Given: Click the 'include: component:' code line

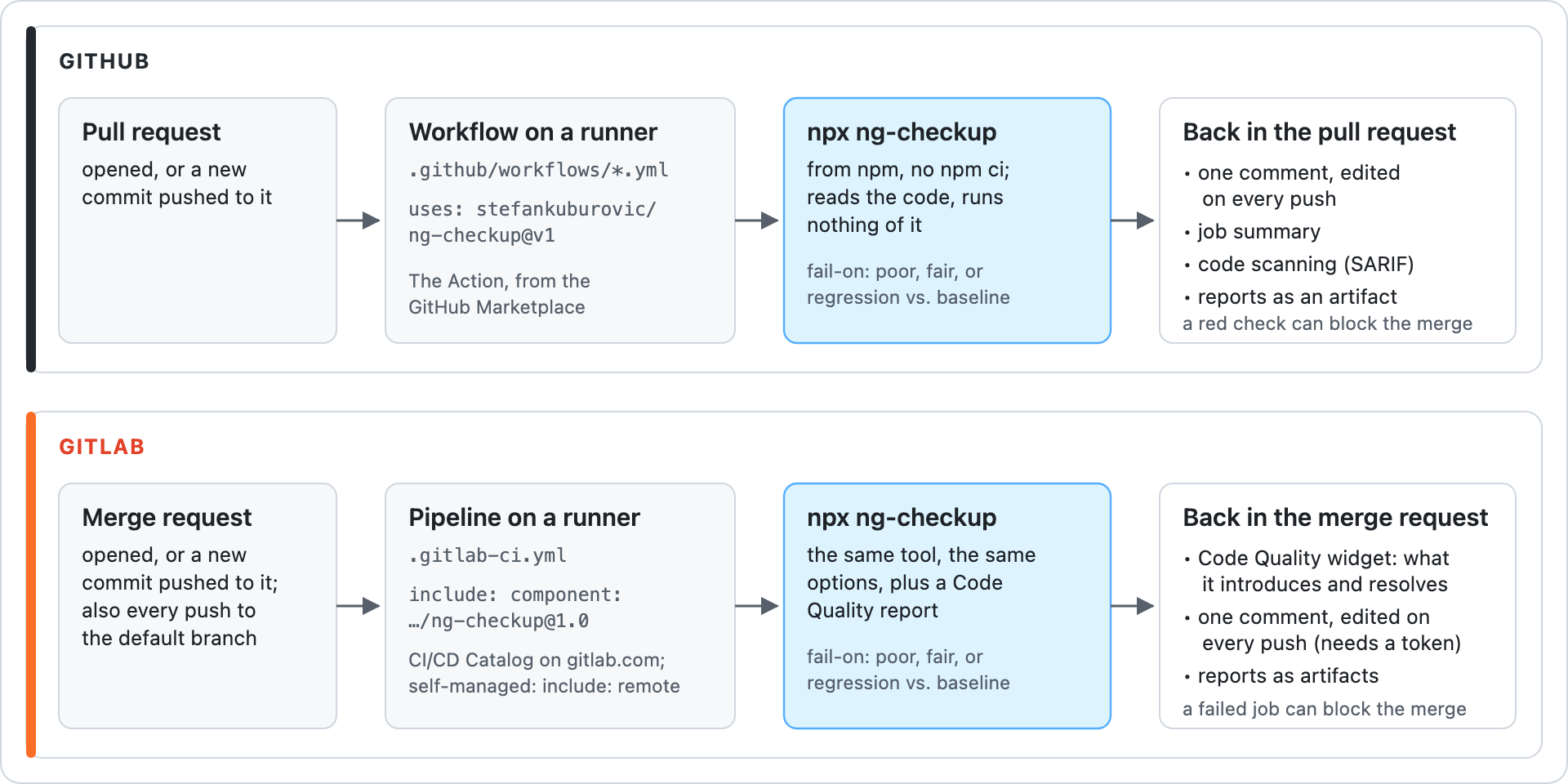Looking at the screenshot, I should pos(515,595).
